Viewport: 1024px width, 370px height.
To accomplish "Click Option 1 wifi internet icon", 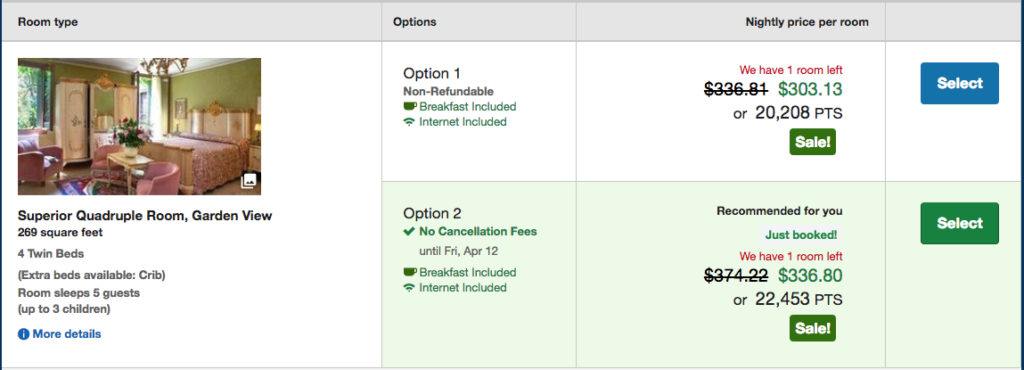I will (409, 122).
